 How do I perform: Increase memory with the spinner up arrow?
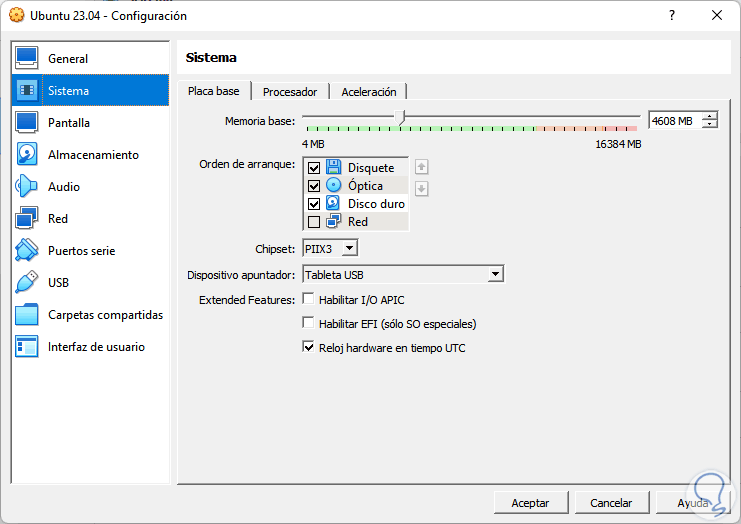[x=710, y=116]
